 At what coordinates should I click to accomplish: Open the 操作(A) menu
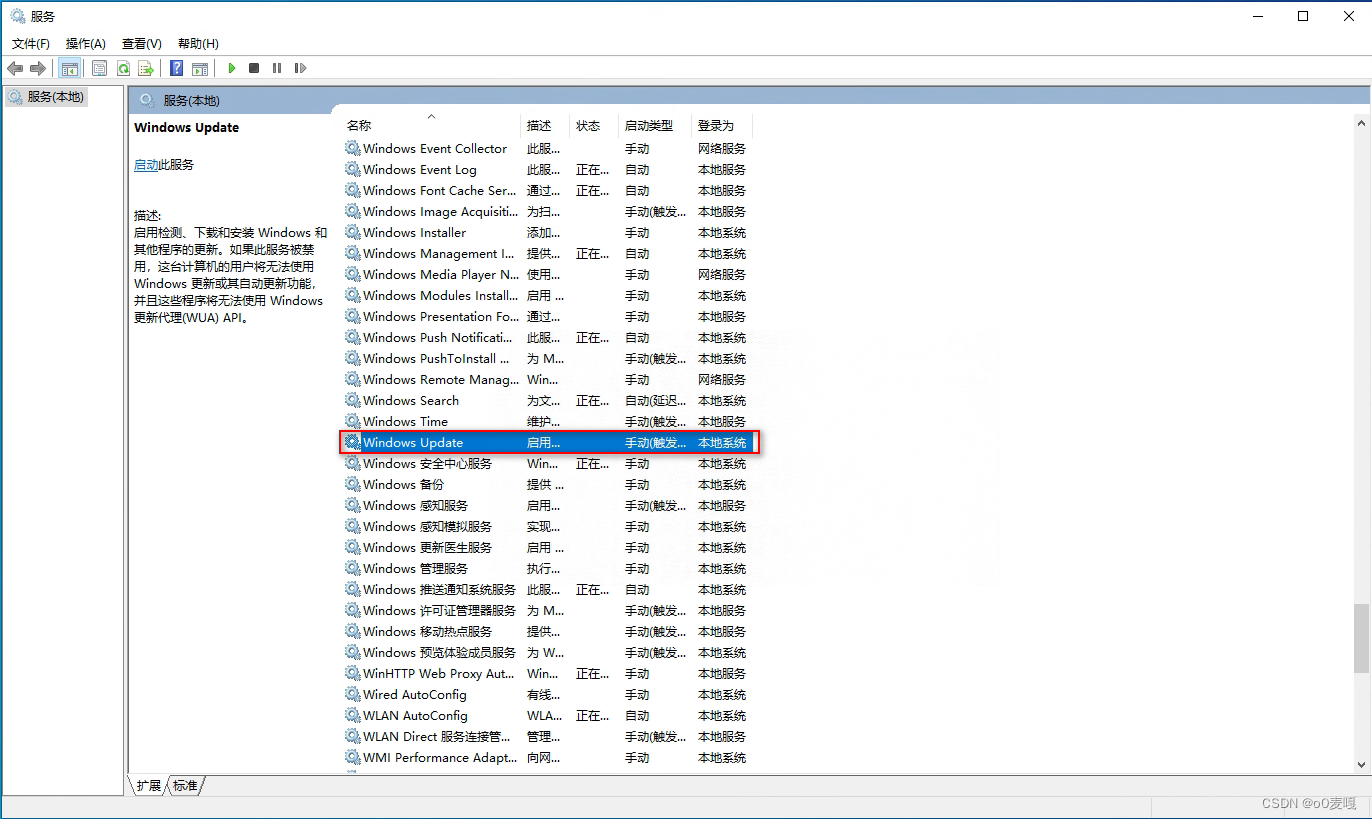click(x=86, y=44)
